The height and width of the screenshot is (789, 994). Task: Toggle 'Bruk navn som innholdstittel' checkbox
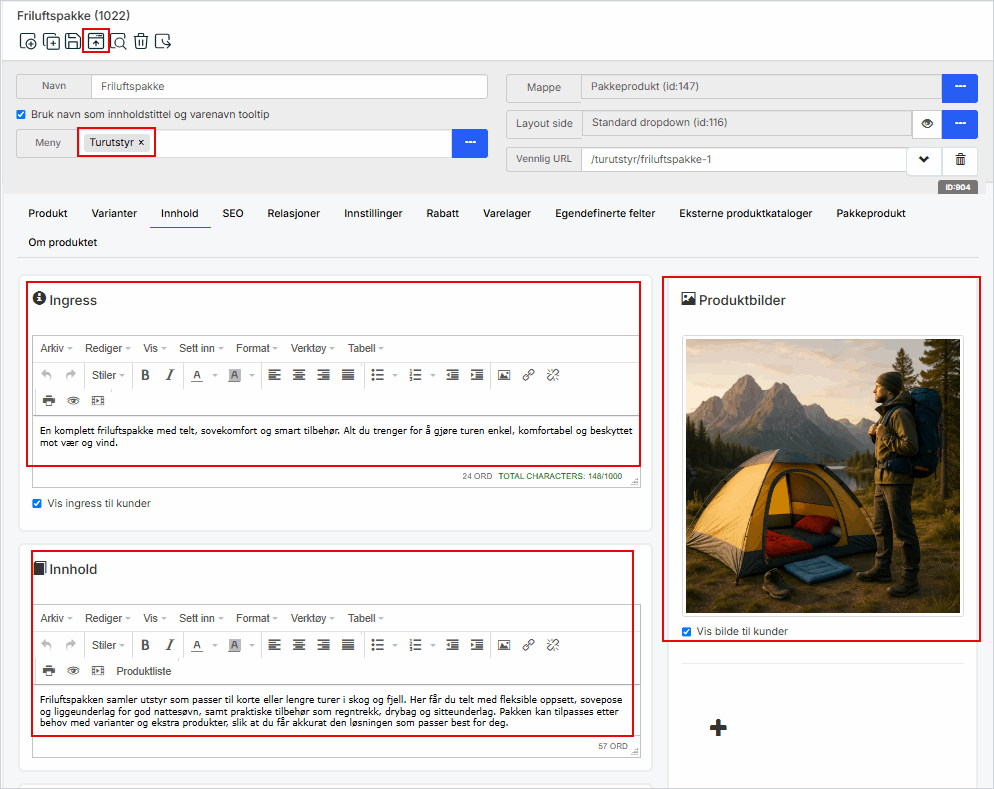click(x=22, y=114)
